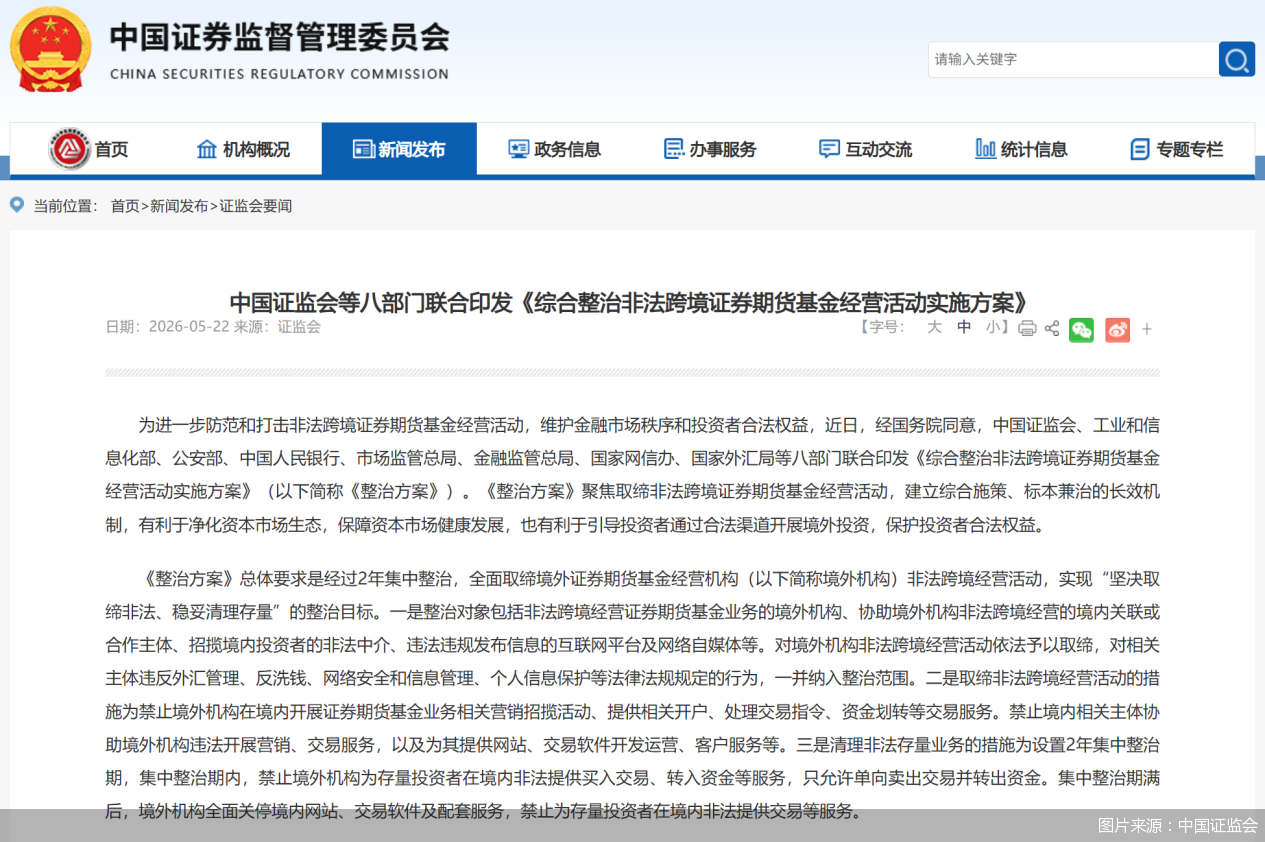The width and height of the screenshot is (1265, 842).
Task: Click the document icon beside 专题专栏
Action: [1140, 149]
